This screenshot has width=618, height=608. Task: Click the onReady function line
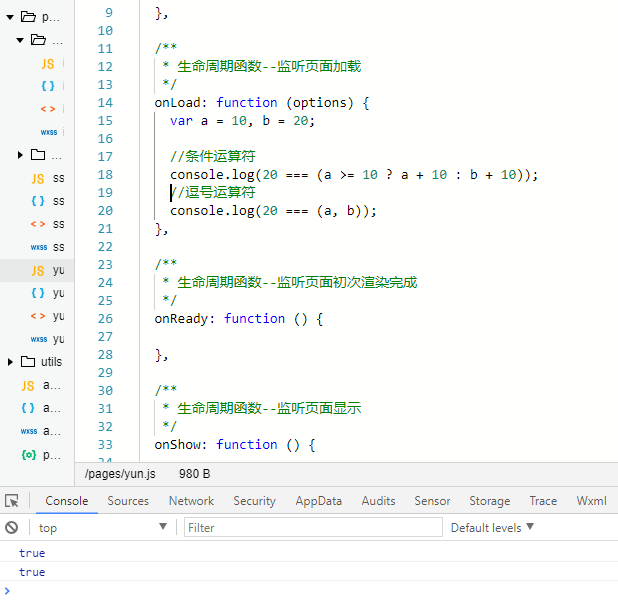238,318
